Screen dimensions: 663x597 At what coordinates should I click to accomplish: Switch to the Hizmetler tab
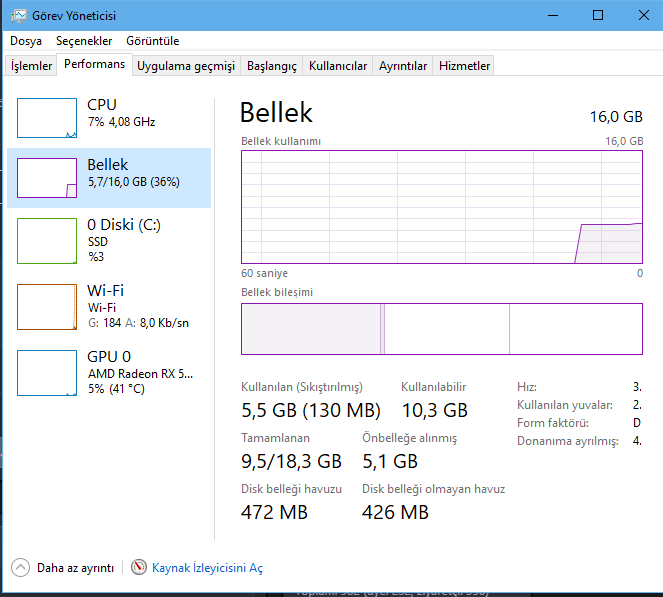pyautogui.click(x=465, y=66)
